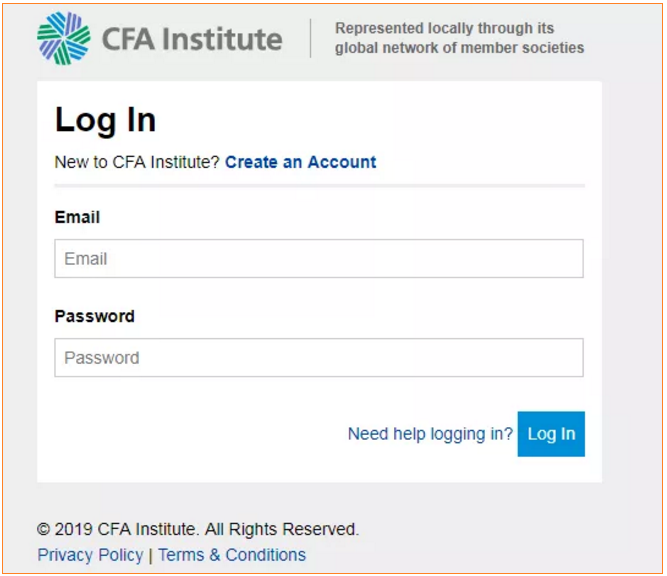667x576 pixels.
Task: Open the Terms & Conditions link
Action: 232,555
